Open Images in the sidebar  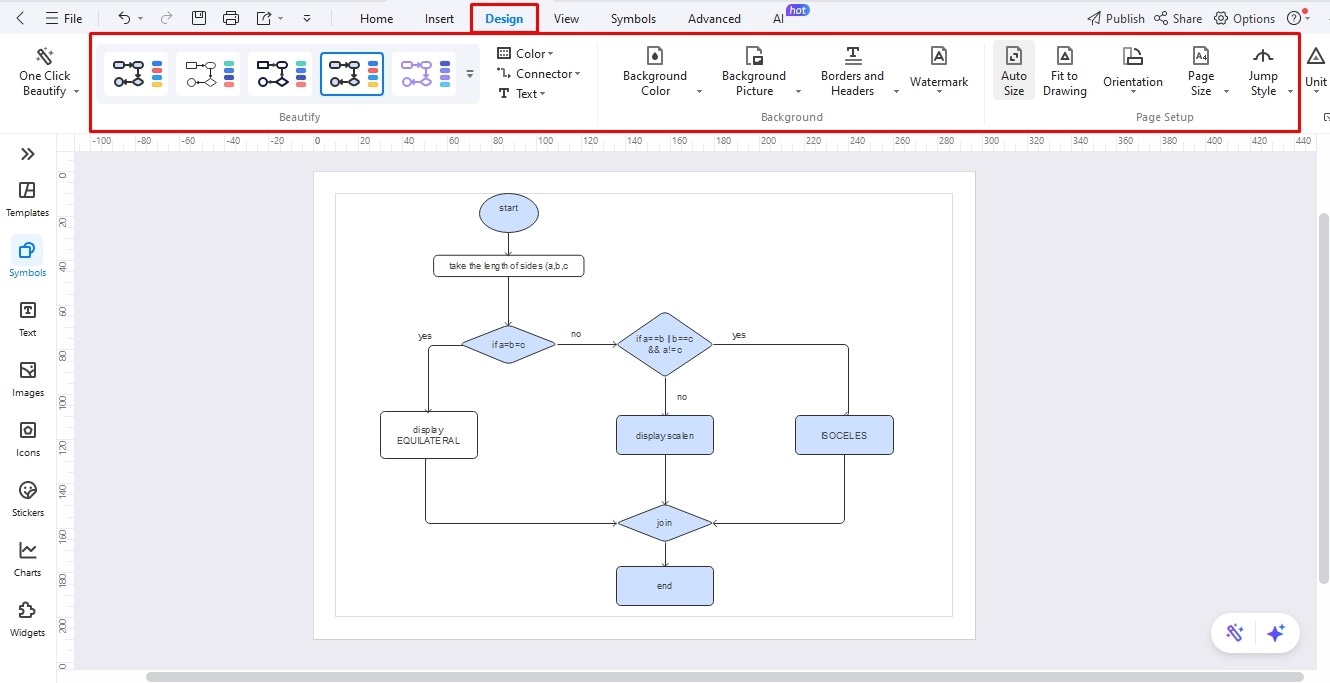tap(28, 379)
